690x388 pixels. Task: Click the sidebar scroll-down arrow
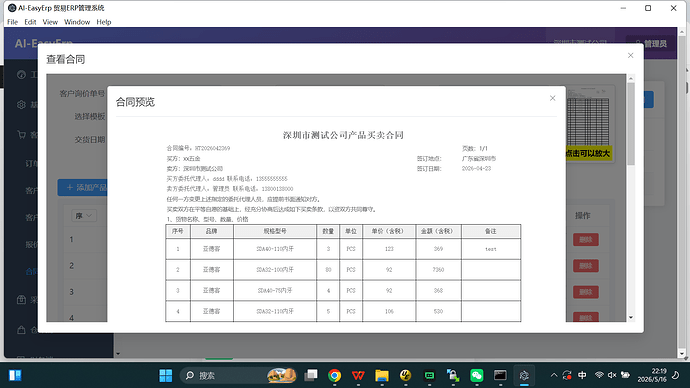(118, 354)
